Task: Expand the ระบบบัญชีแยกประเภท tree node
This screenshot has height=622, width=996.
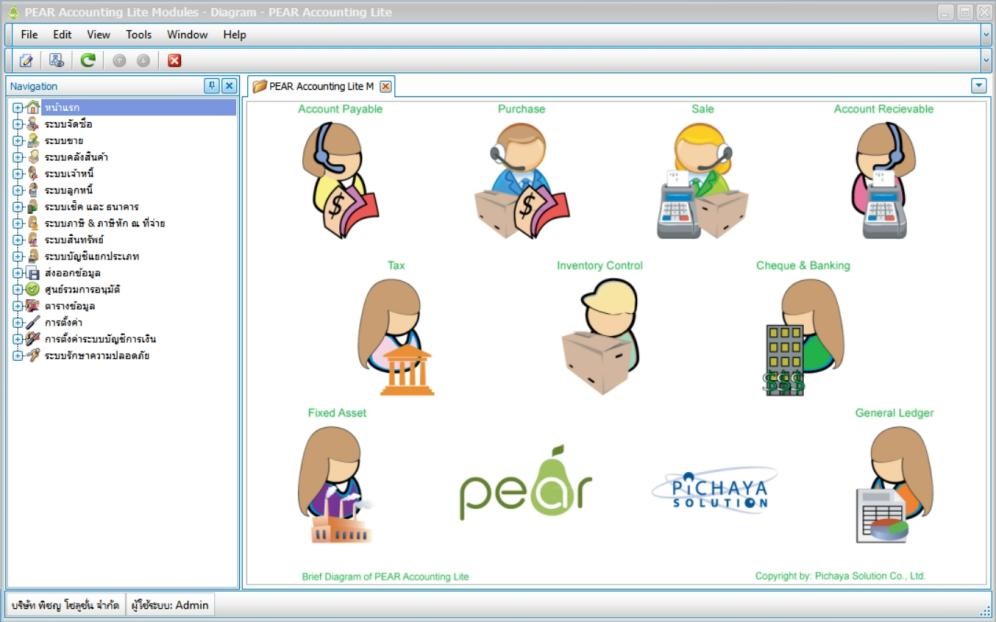Action: 18,257
